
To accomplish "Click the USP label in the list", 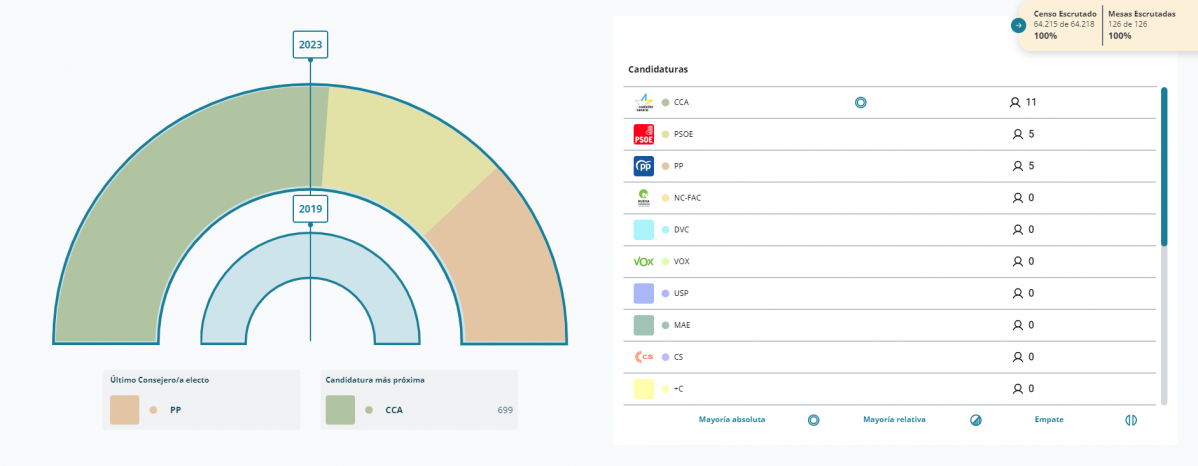I will pos(682,293).
